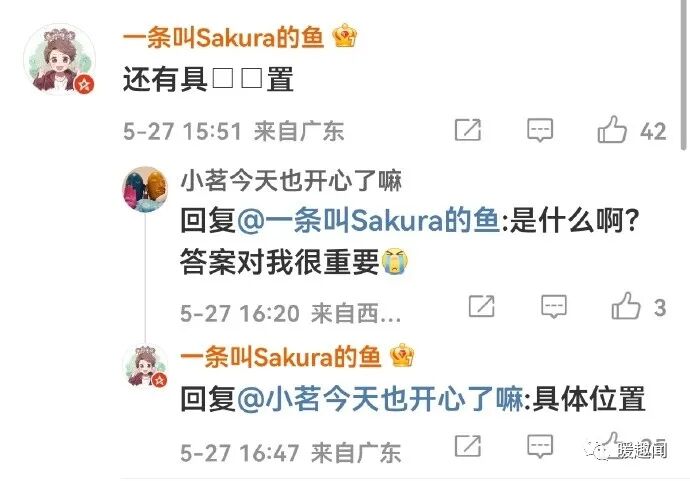This screenshot has width=690, height=481.
Task: Tap share icon on the top comment
Action: point(468,130)
